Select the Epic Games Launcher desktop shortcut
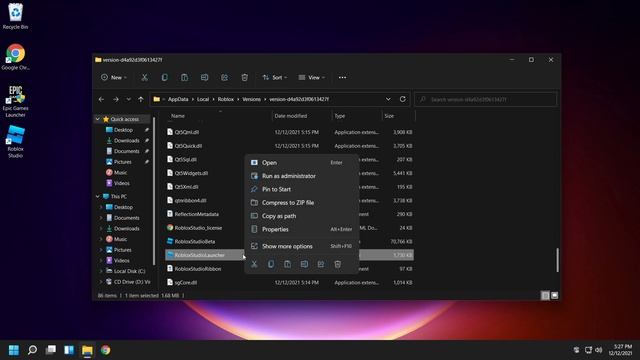Screen dimensions: 640x360 click(16, 102)
